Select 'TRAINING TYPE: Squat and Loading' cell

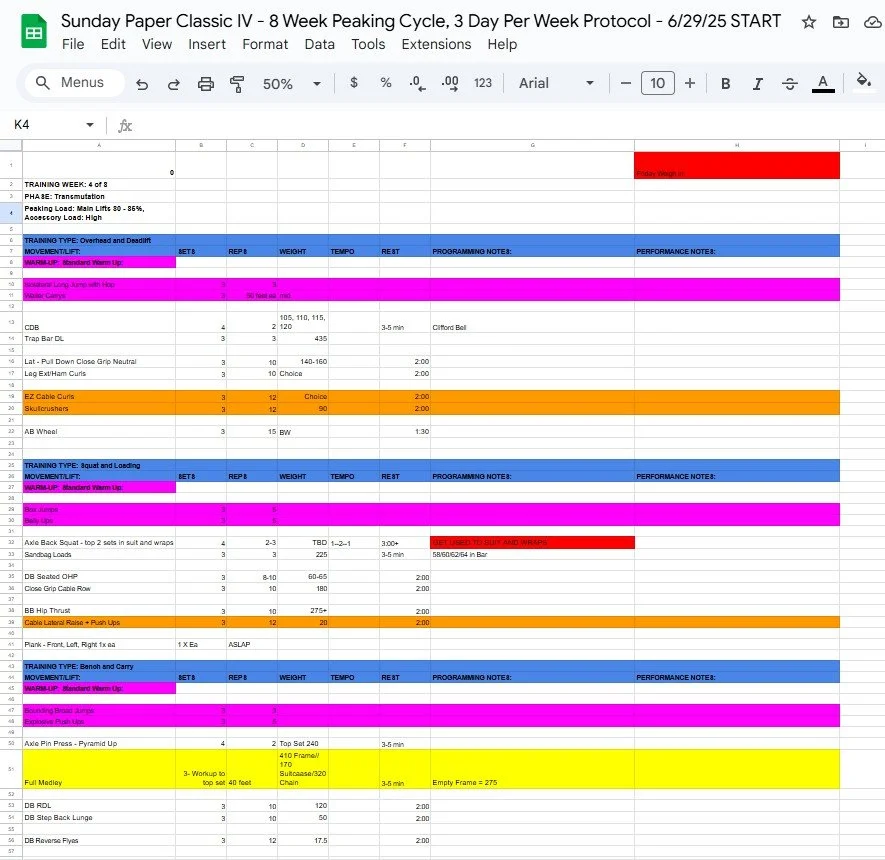(x=99, y=466)
